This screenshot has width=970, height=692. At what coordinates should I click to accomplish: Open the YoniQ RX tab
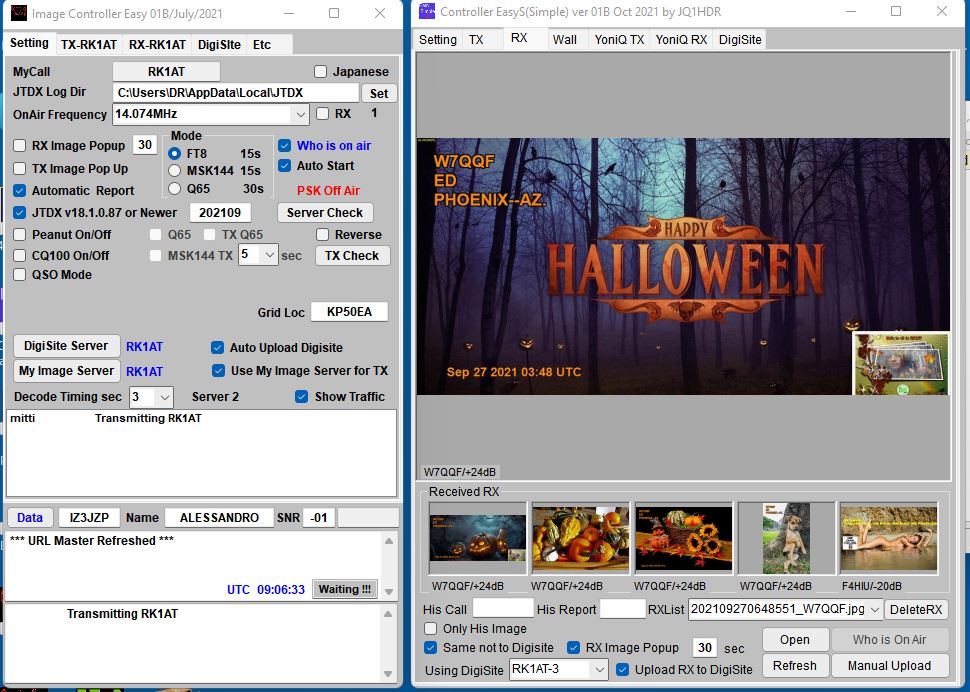681,40
